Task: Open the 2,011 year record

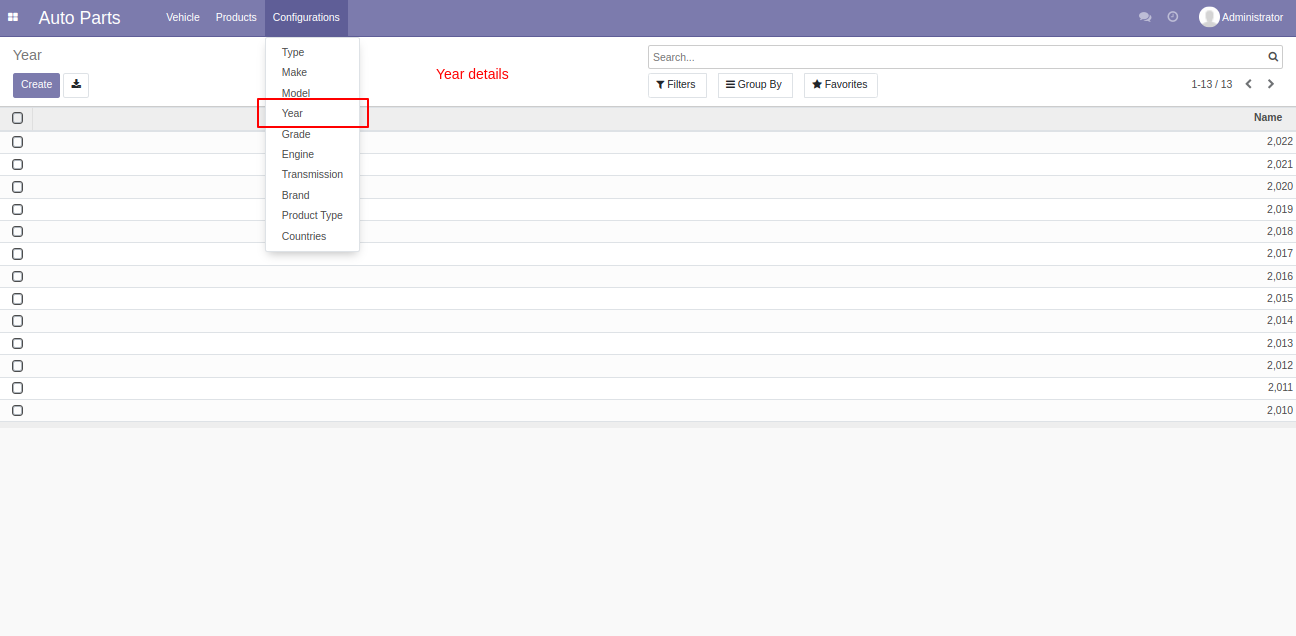Action: [648, 388]
